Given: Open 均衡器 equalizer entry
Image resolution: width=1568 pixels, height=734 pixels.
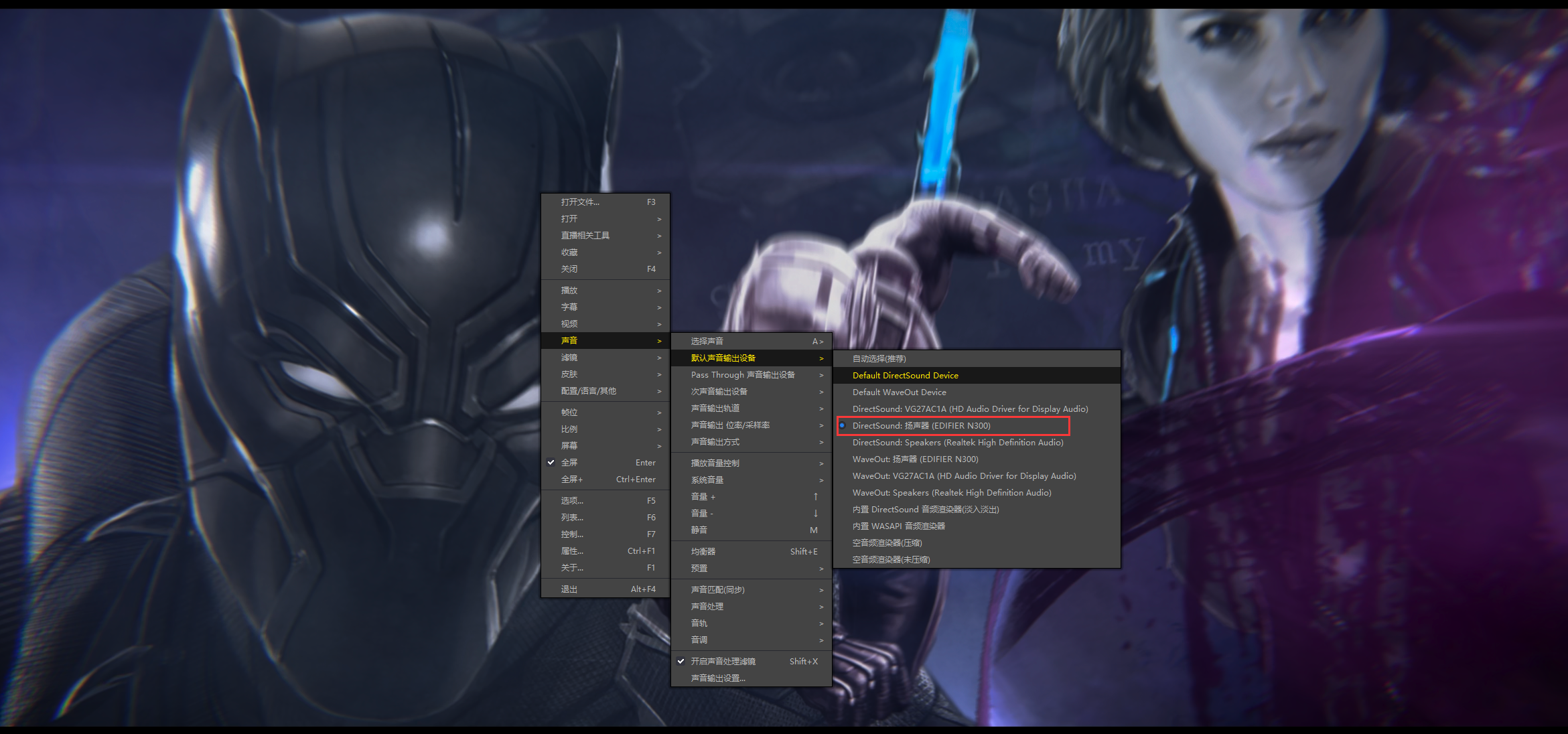Looking at the screenshot, I should pyautogui.click(x=703, y=552).
